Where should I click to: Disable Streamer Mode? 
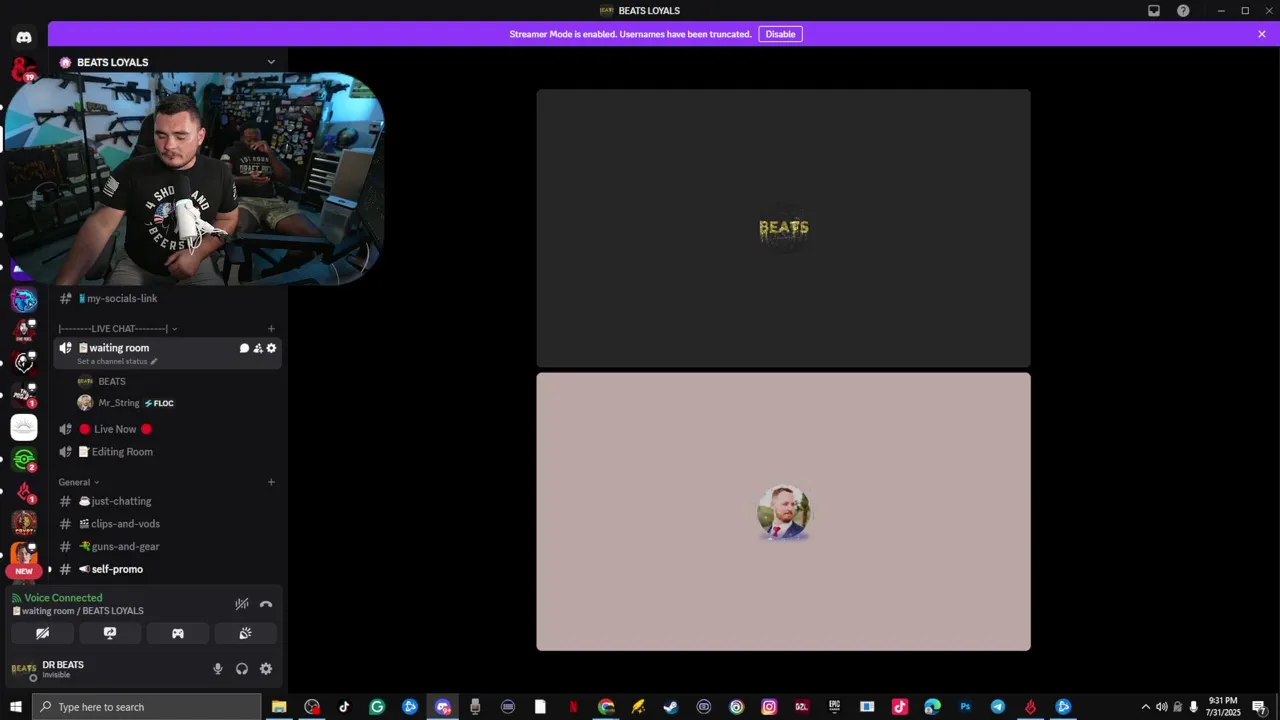(780, 34)
